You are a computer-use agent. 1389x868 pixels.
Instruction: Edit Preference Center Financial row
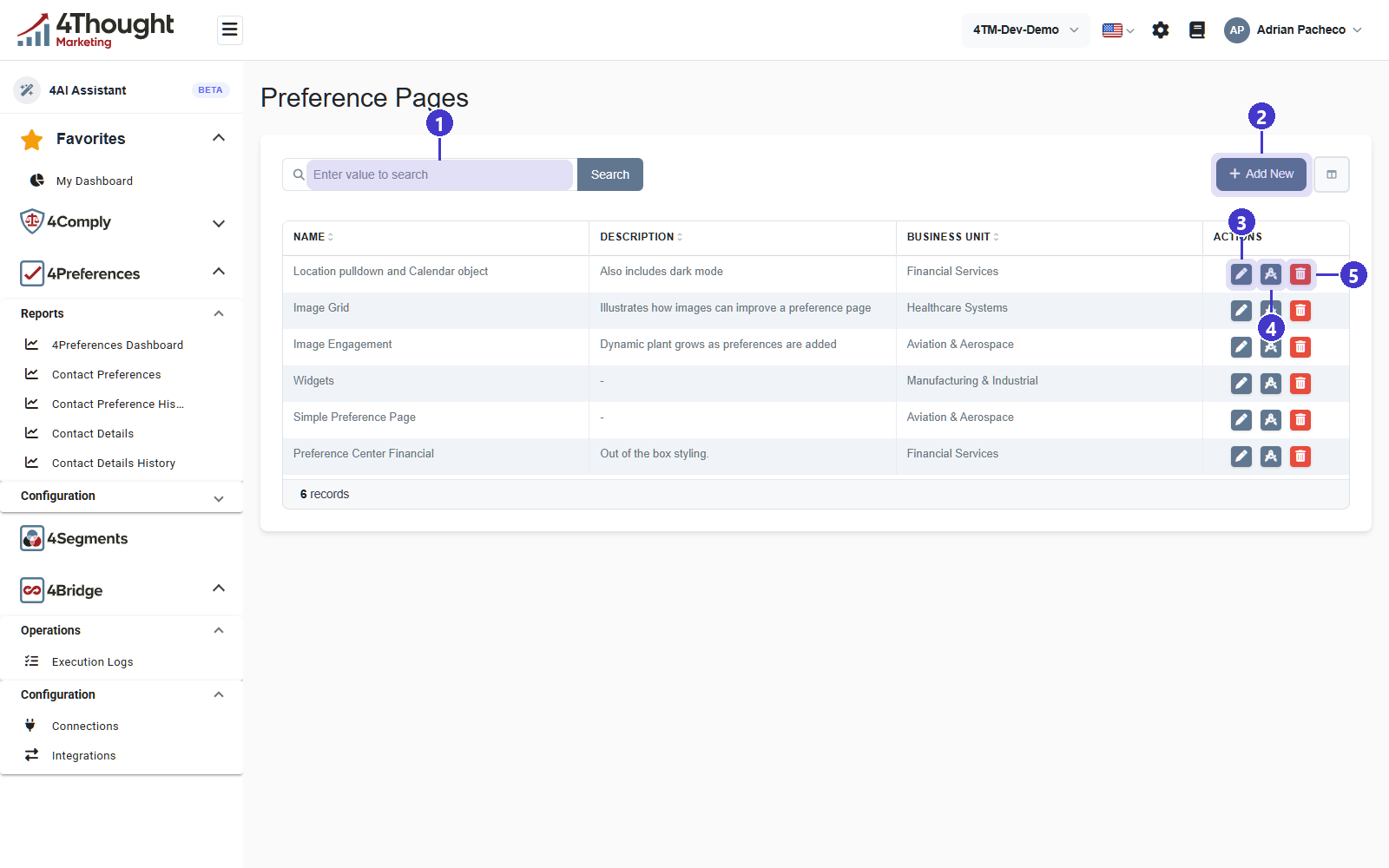tap(1241, 457)
